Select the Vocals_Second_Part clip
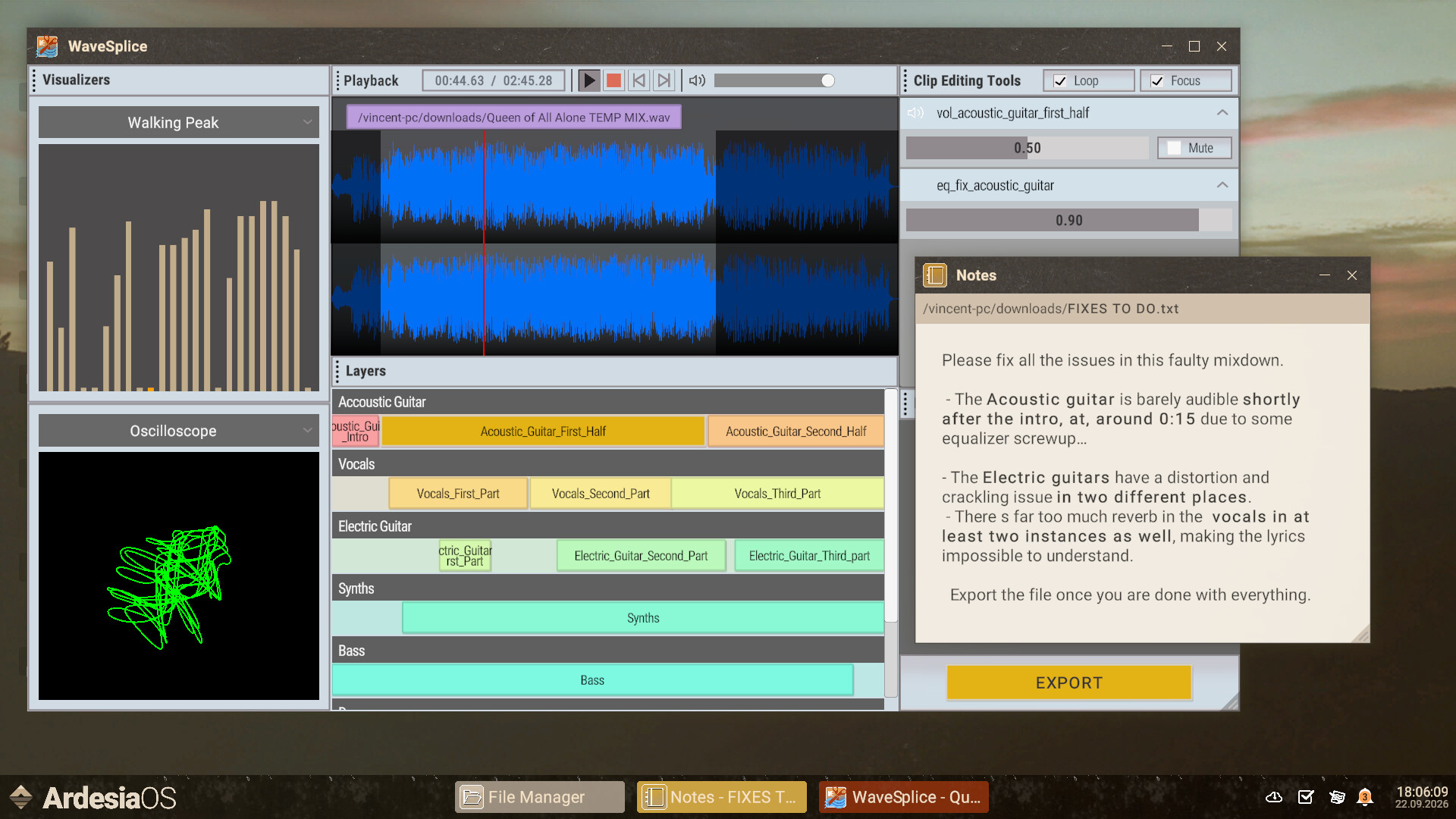The image size is (1456, 819). 600,493
